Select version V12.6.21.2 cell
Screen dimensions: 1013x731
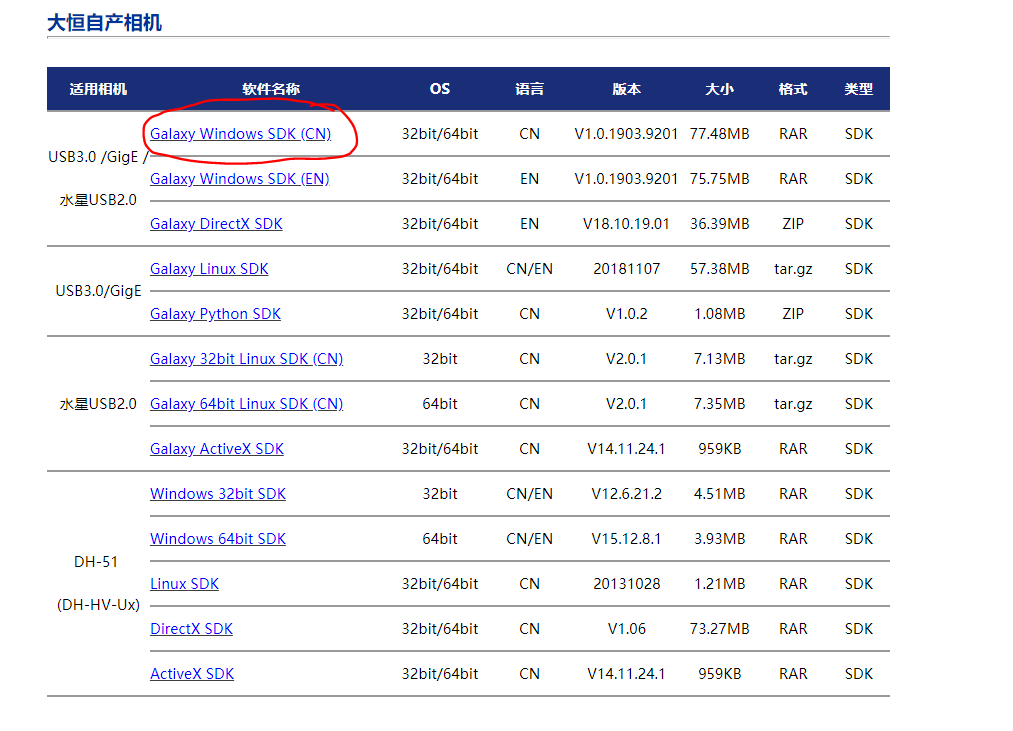point(627,494)
